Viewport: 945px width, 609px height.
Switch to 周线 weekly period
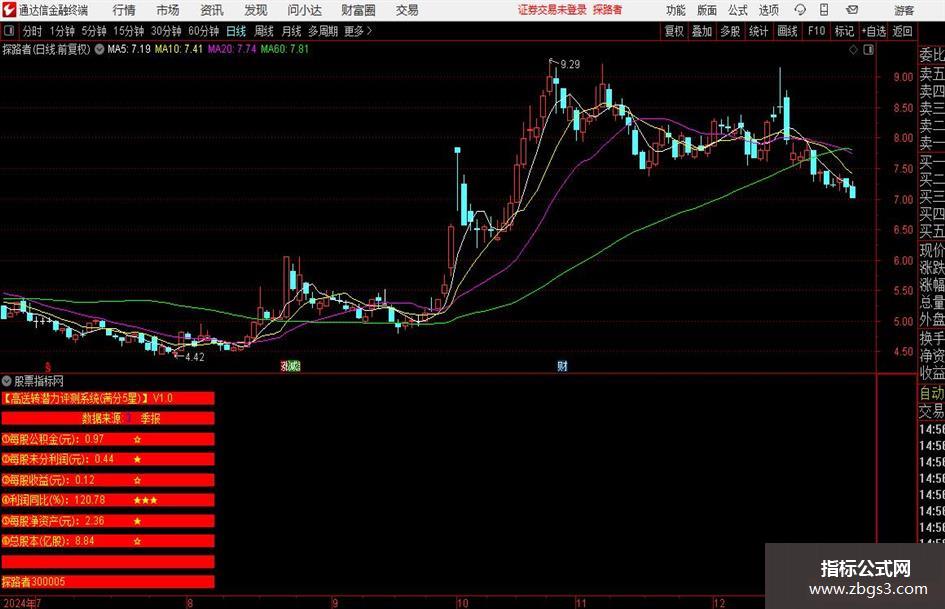pos(263,31)
